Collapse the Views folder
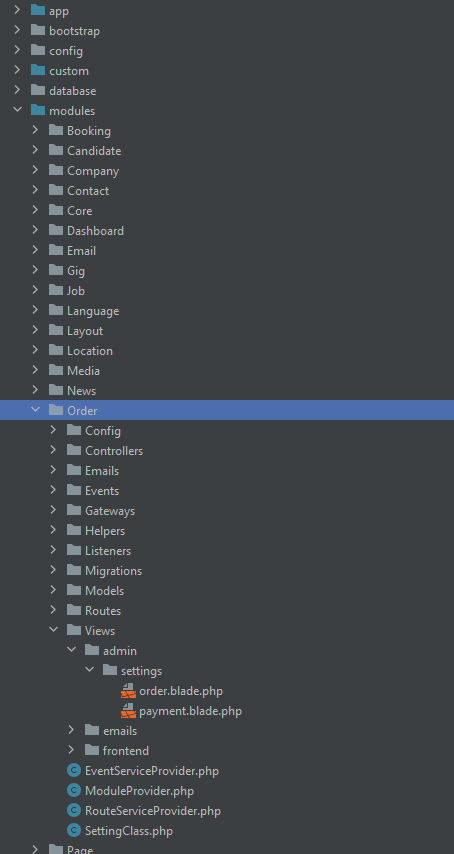The height and width of the screenshot is (854, 454). [x=53, y=630]
